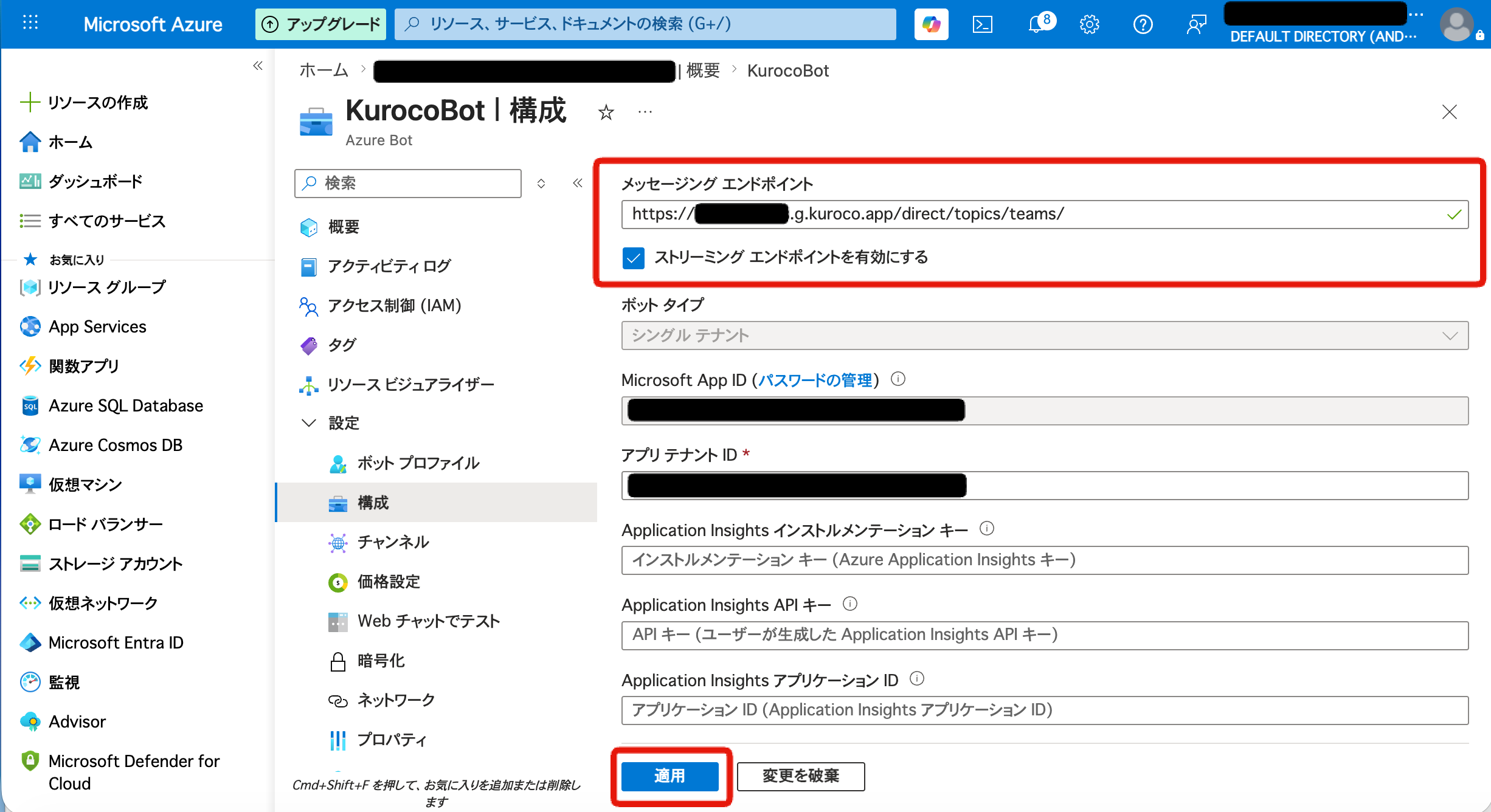Image resolution: width=1491 pixels, height=812 pixels.
Task: Open the account avatar menu
Action: [1457, 24]
